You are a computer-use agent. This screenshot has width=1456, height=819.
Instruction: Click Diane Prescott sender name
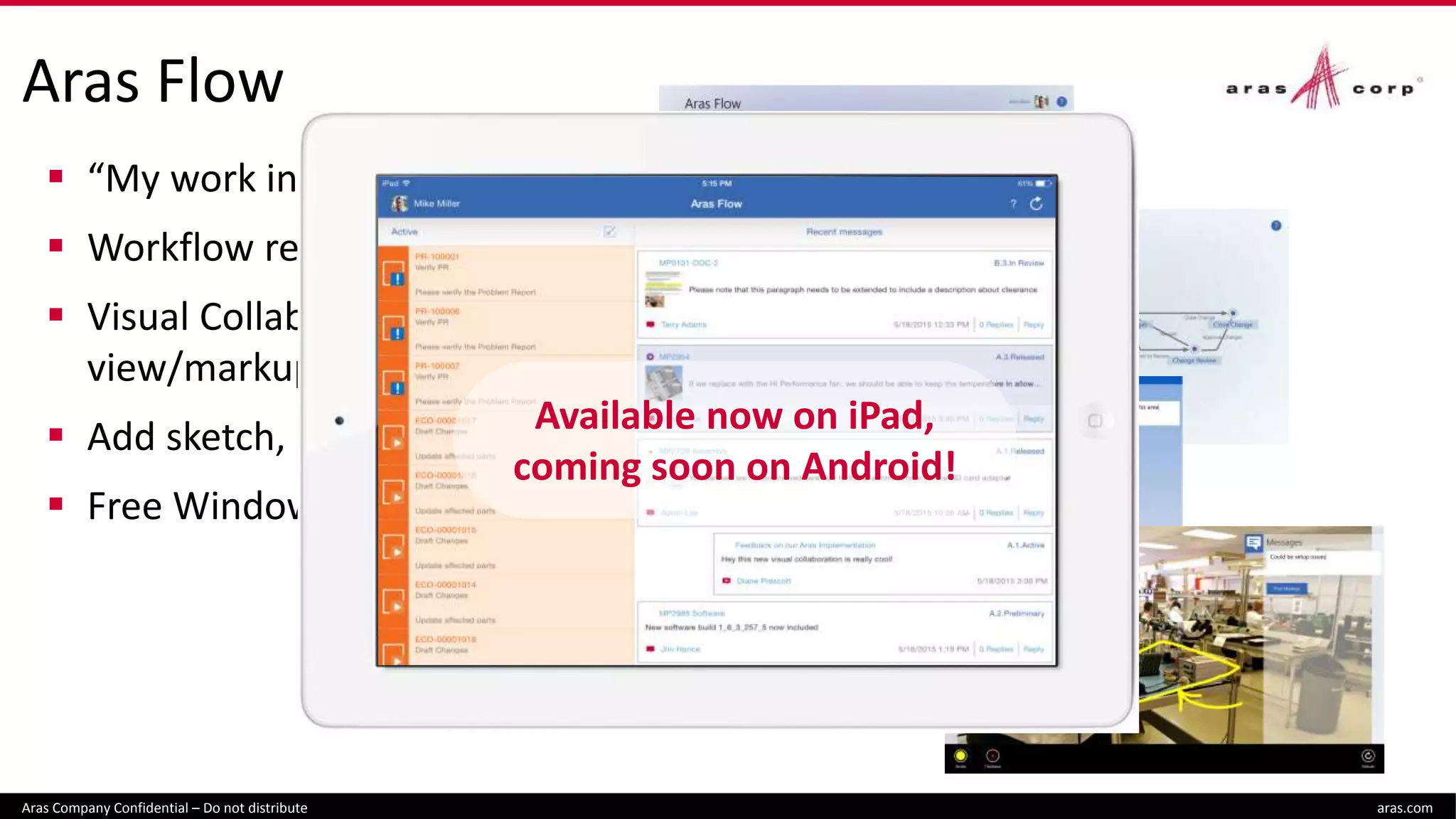click(x=764, y=582)
